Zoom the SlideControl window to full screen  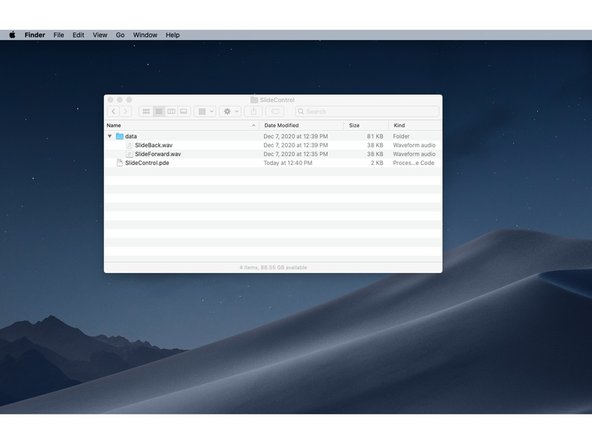(x=129, y=100)
